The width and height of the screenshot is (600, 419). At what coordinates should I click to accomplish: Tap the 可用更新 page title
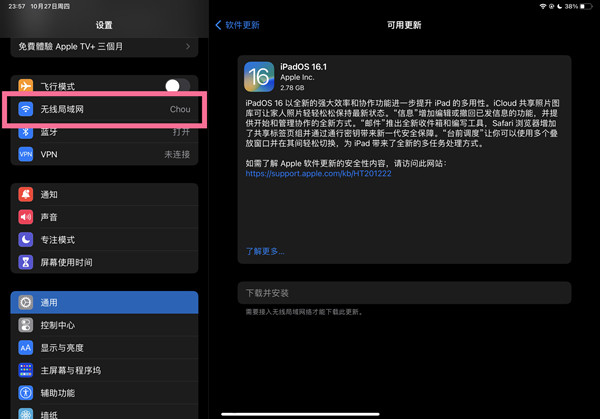click(x=404, y=25)
